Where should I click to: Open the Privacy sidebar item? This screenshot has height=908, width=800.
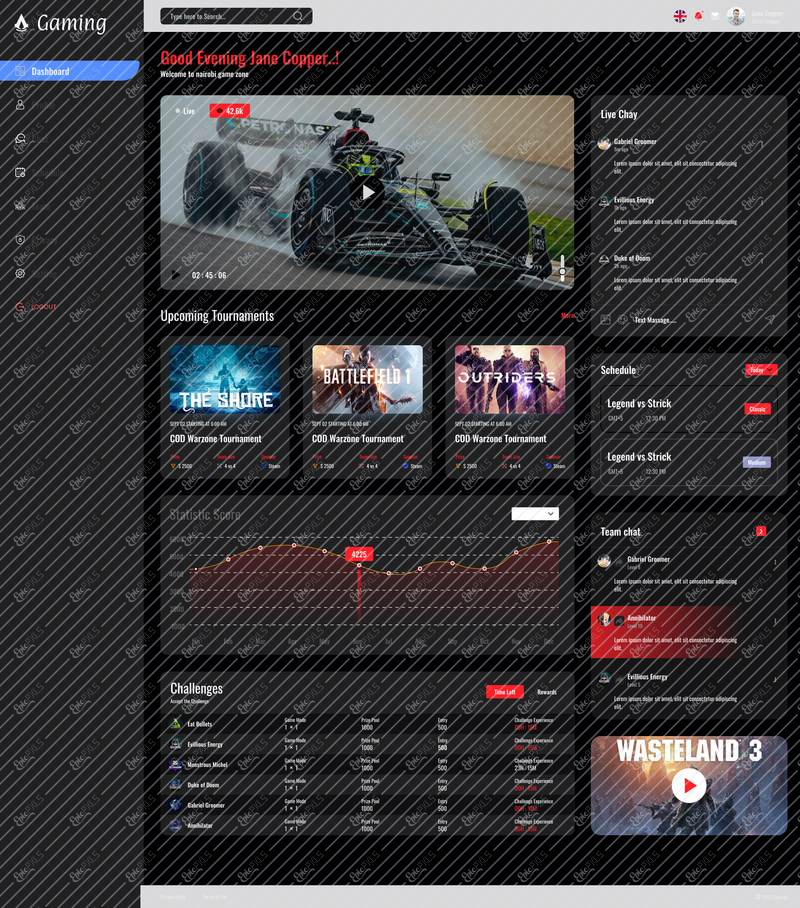tap(36, 240)
